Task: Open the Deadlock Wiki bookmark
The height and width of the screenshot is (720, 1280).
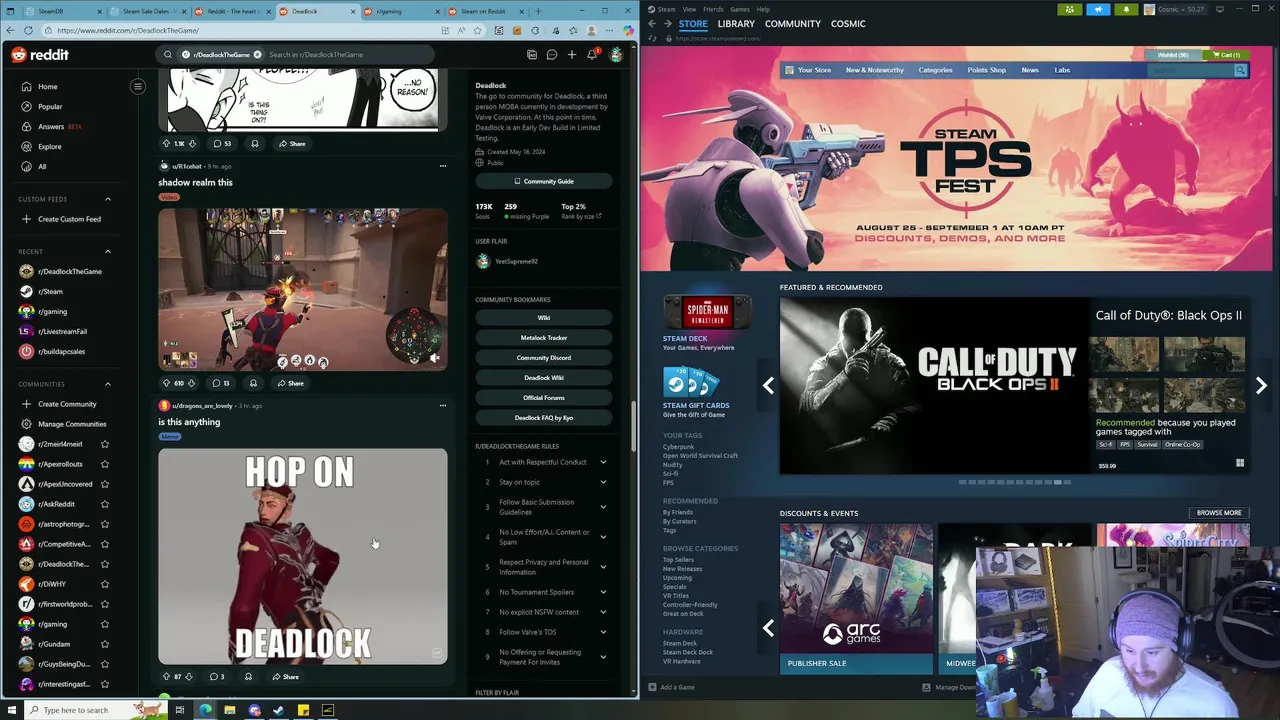Action: tap(544, 378)
